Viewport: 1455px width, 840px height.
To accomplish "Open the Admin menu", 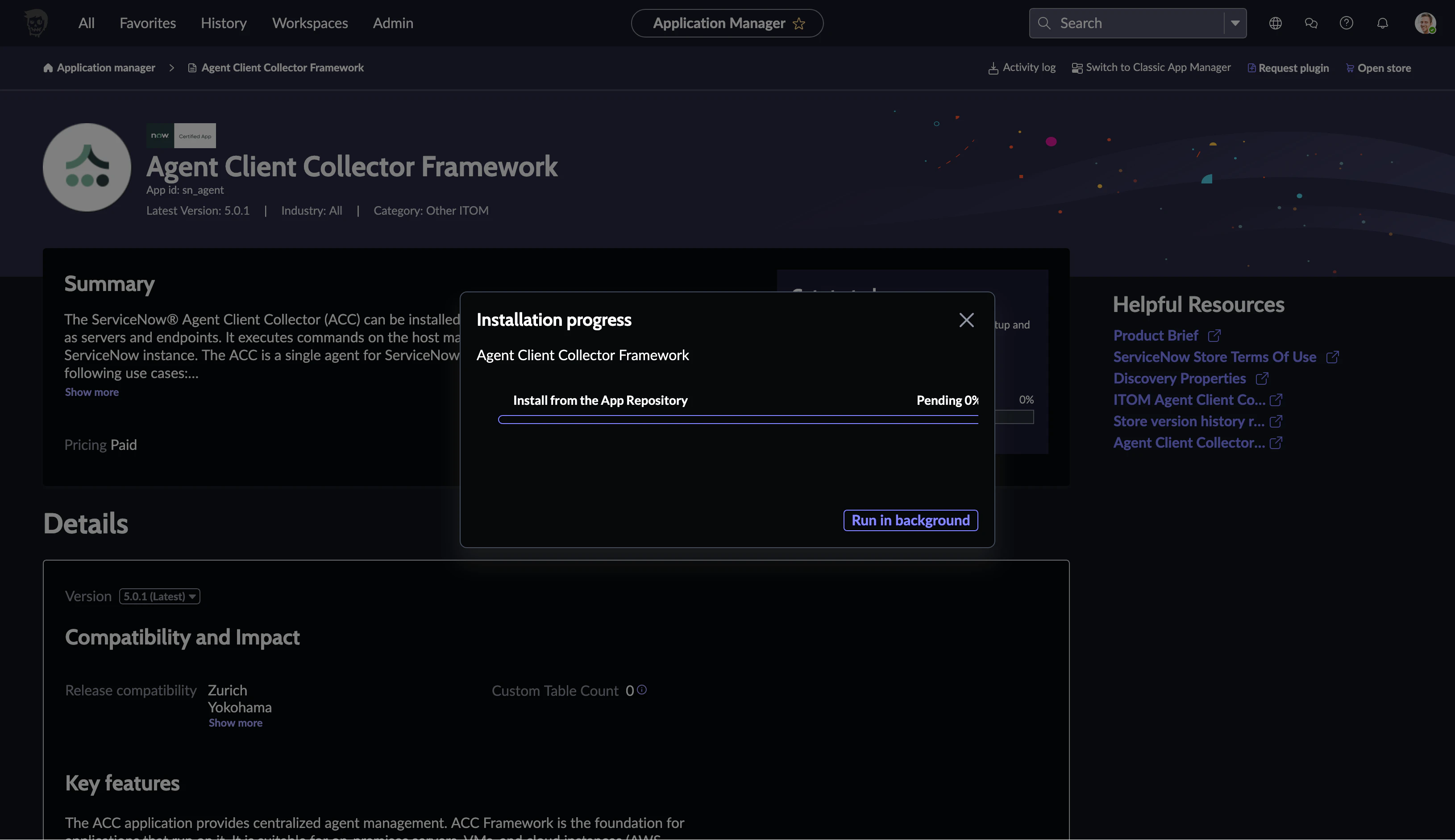I will (x=393, y=23).
